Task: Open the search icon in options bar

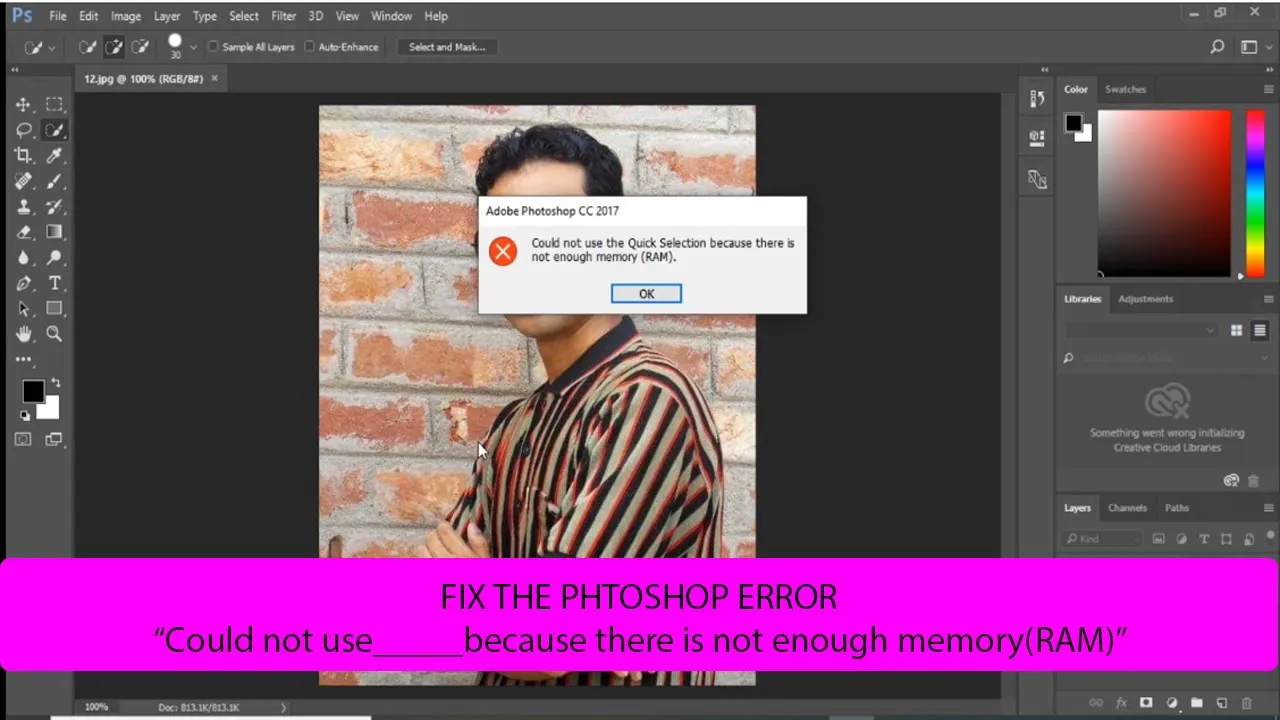Action: pos(1217,47)
